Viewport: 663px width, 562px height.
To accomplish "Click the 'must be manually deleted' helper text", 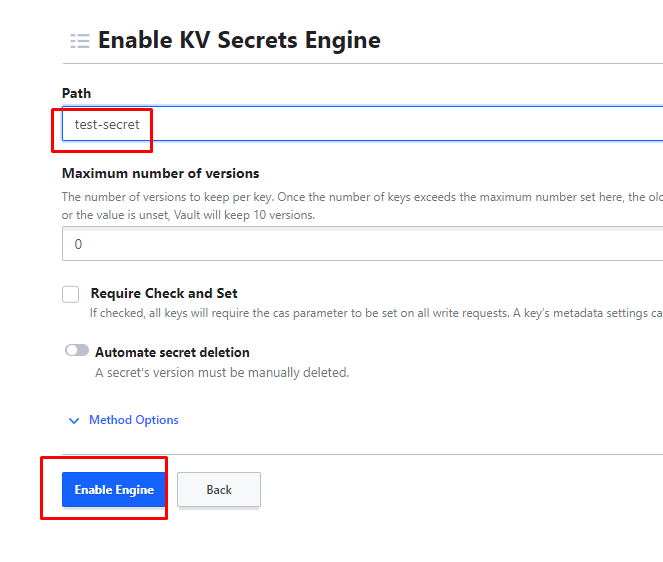I will click(x=221, y=373).
